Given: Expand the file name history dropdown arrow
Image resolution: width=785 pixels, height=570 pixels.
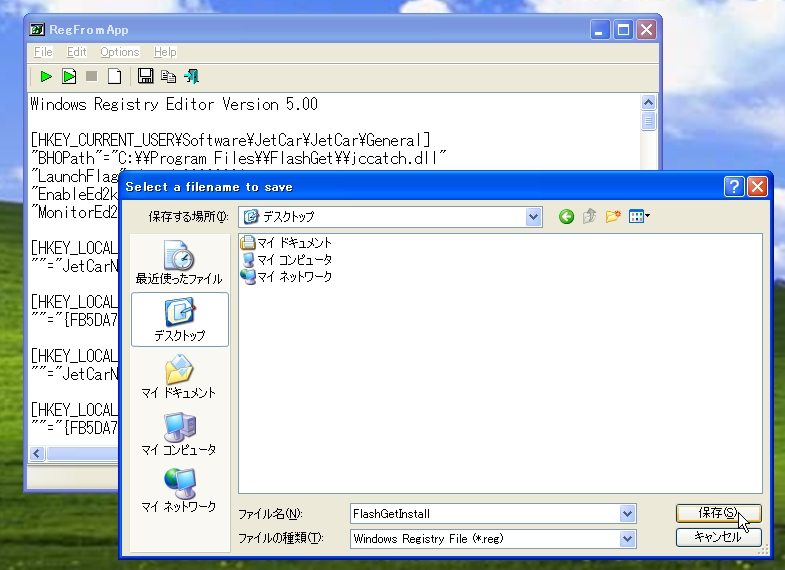Looking at the screenshot, I should 627,514.
